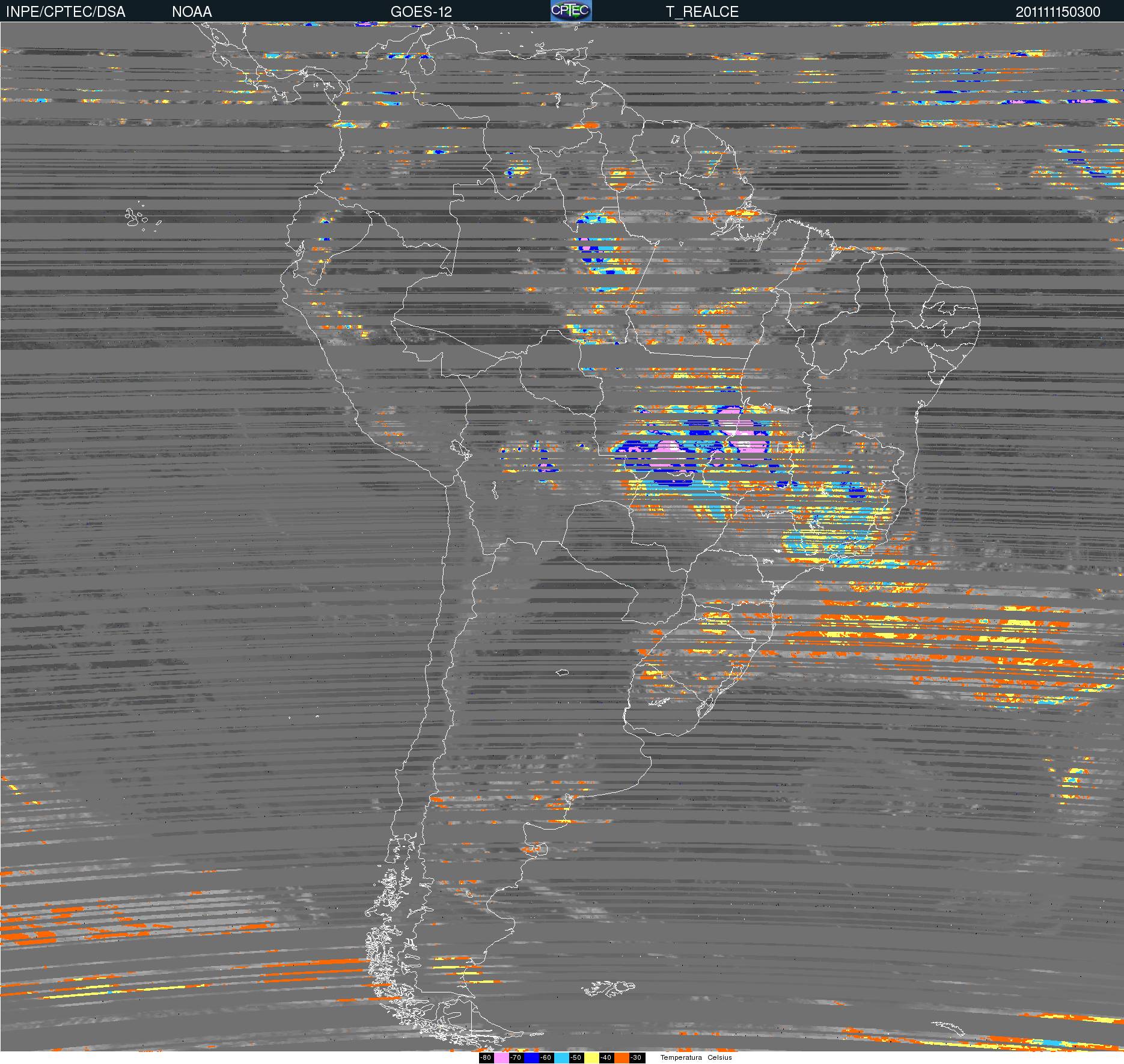Click the yellow legend color swatch
This screenshot has width=1124, height=1064.
click(x=591, y=1058)
